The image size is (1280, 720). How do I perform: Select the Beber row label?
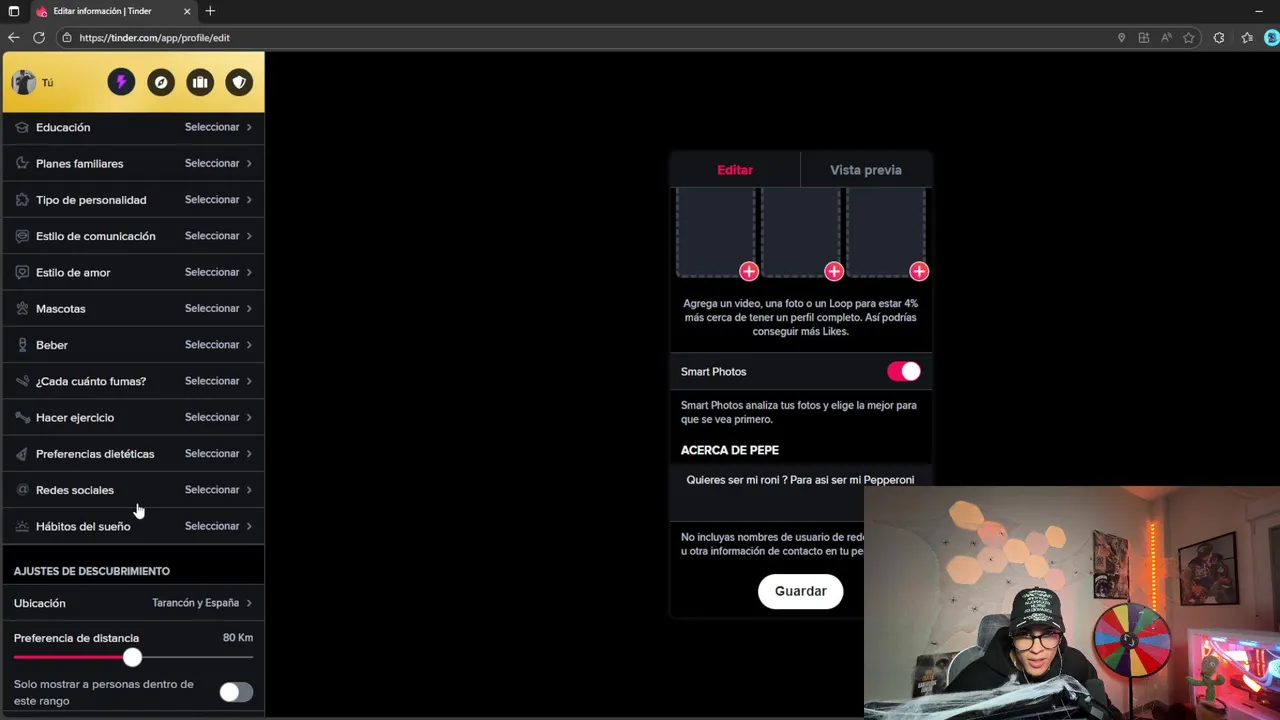pyautogui.click(x=52, y=345)
